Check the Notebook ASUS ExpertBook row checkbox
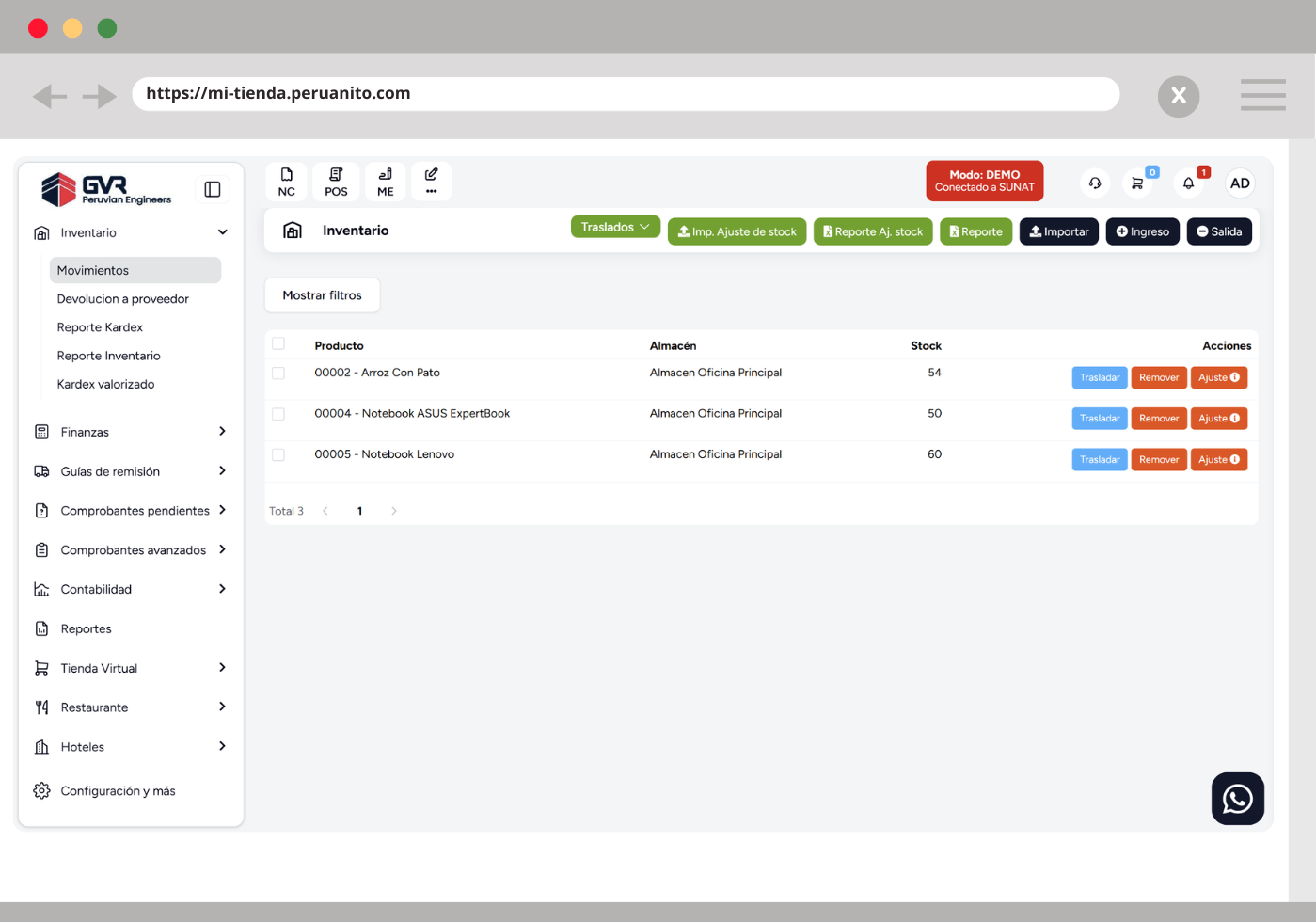1316x922 pixels. pos(278,414)
